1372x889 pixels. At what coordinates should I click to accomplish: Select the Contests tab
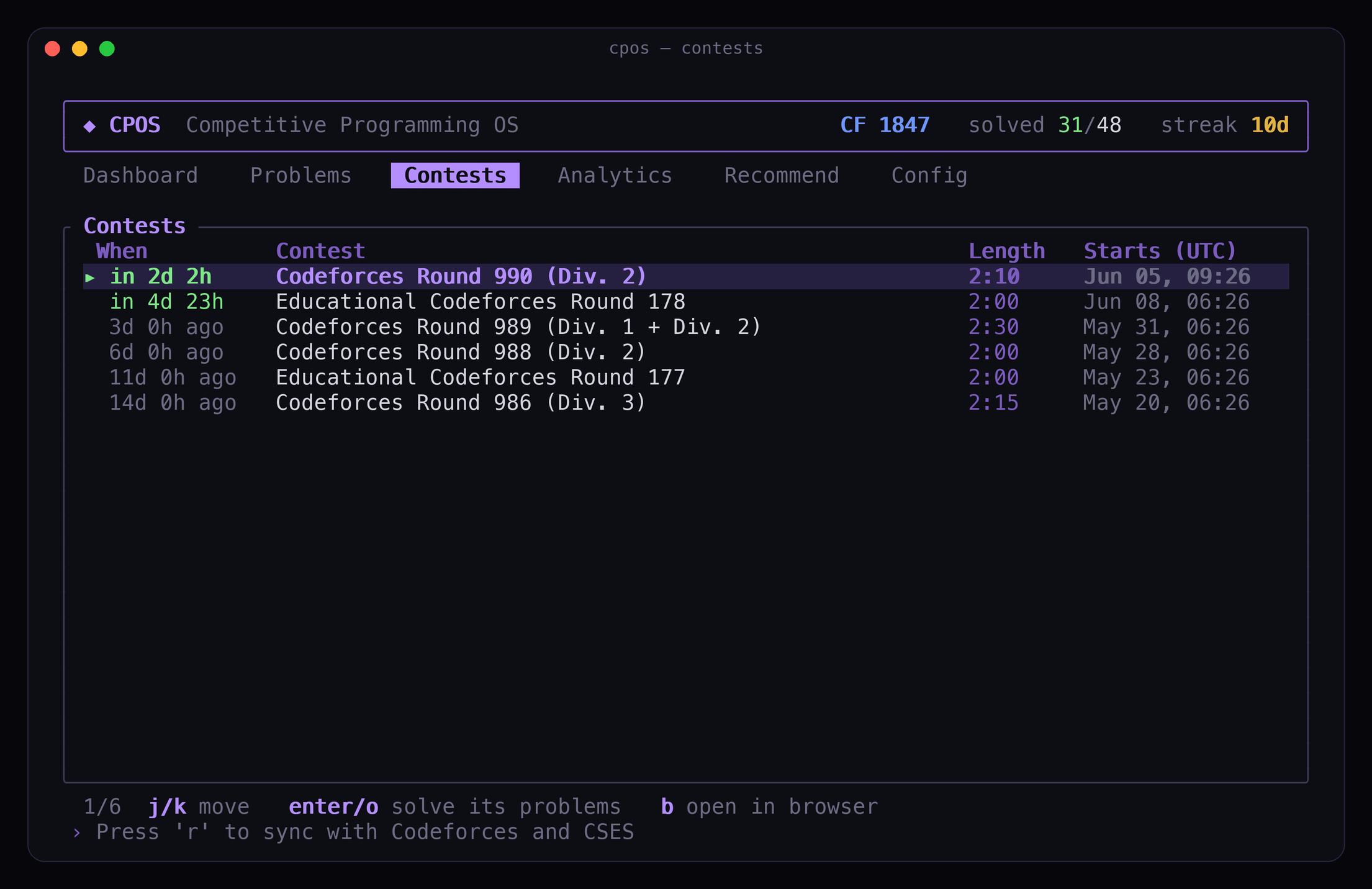tap(455, 176)
